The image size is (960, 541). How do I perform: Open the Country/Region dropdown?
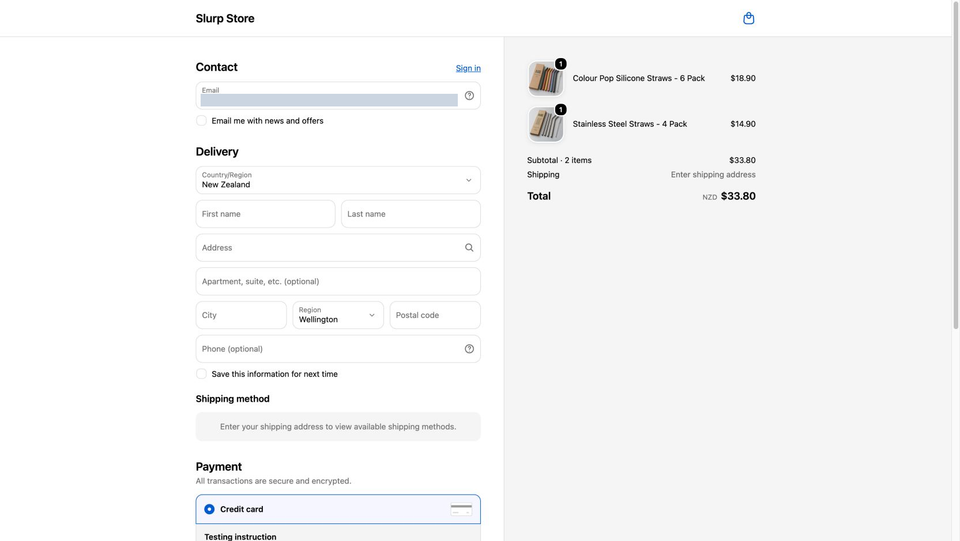pyautogui.click(x=338, y=180)
